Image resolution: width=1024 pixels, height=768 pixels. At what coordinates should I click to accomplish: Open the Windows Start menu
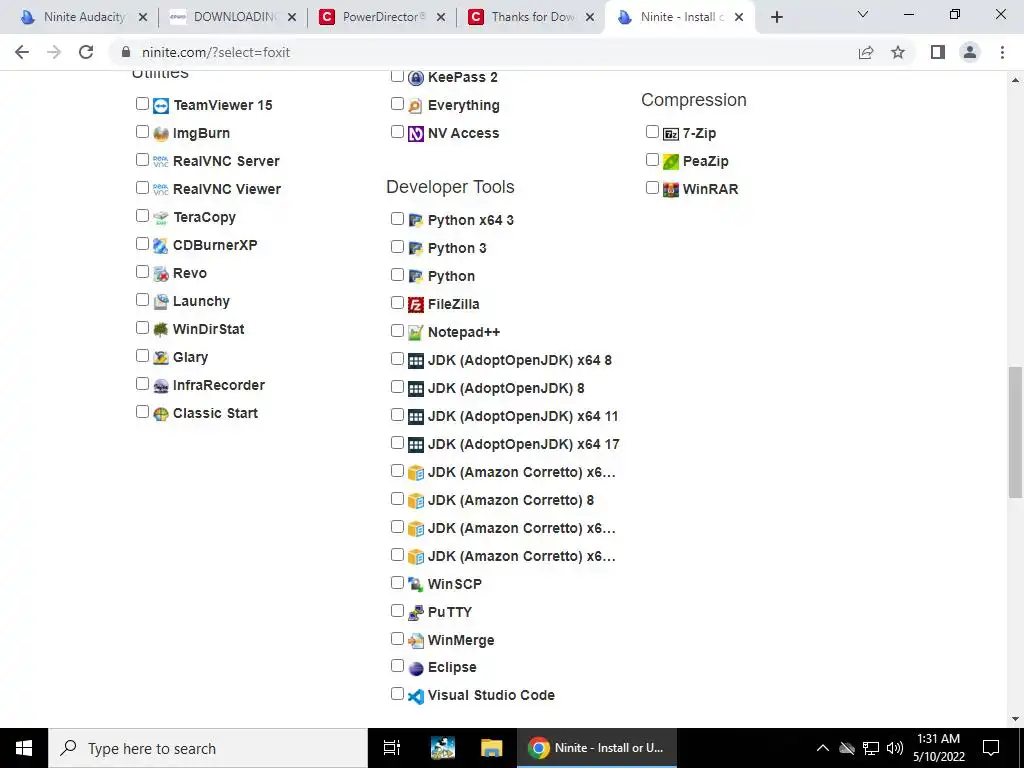(x=24, y=748)
